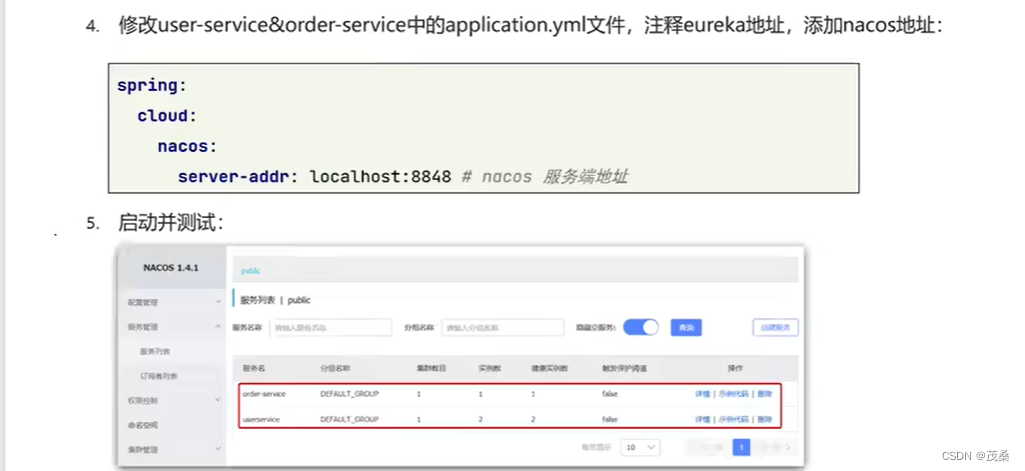The width and height of the screenshot is (1025, 471).
Task: Click the userservice name cell
Action: 261,419
